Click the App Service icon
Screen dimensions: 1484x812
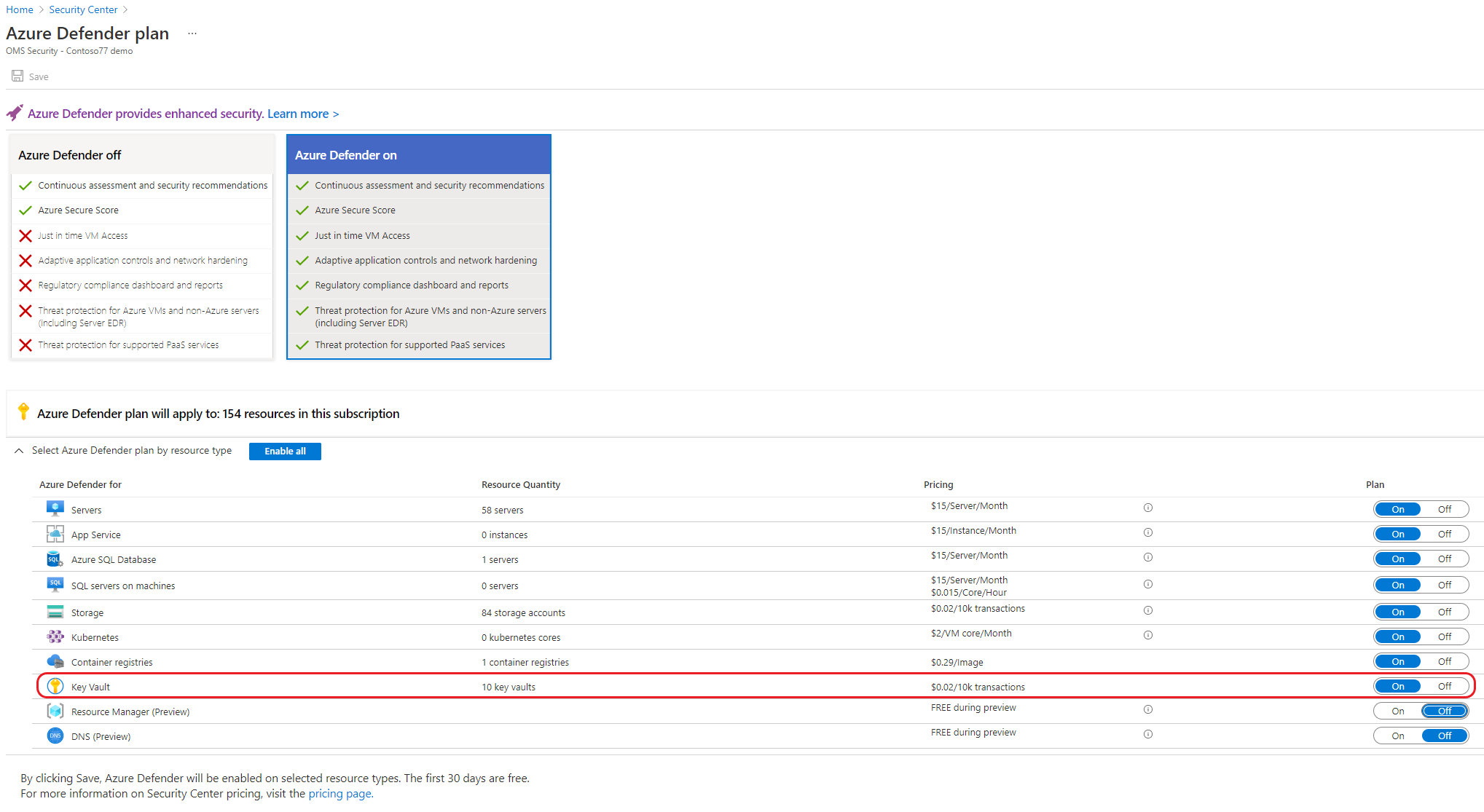coord(55,534)
